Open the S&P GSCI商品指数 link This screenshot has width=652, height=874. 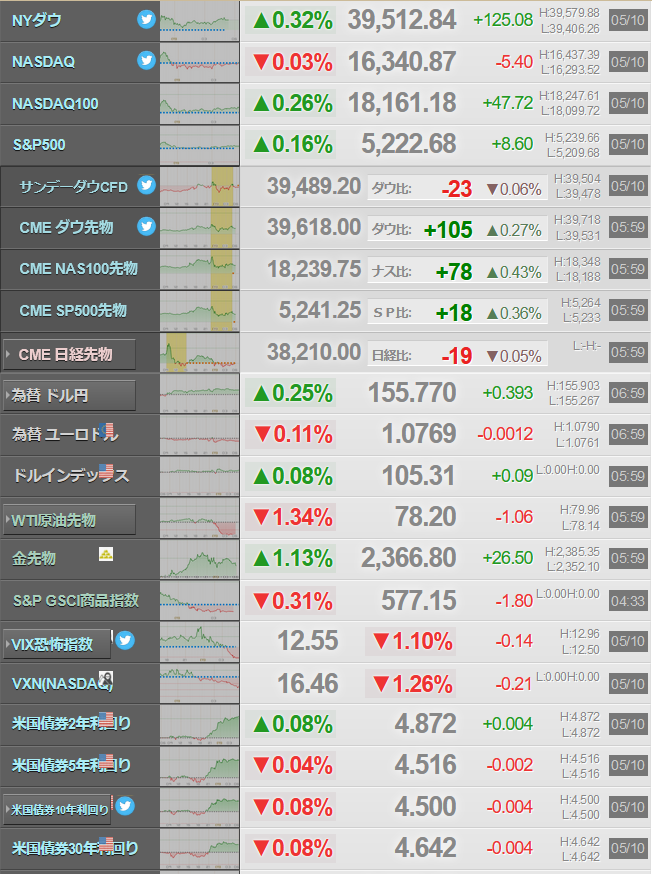click(76, 600)
